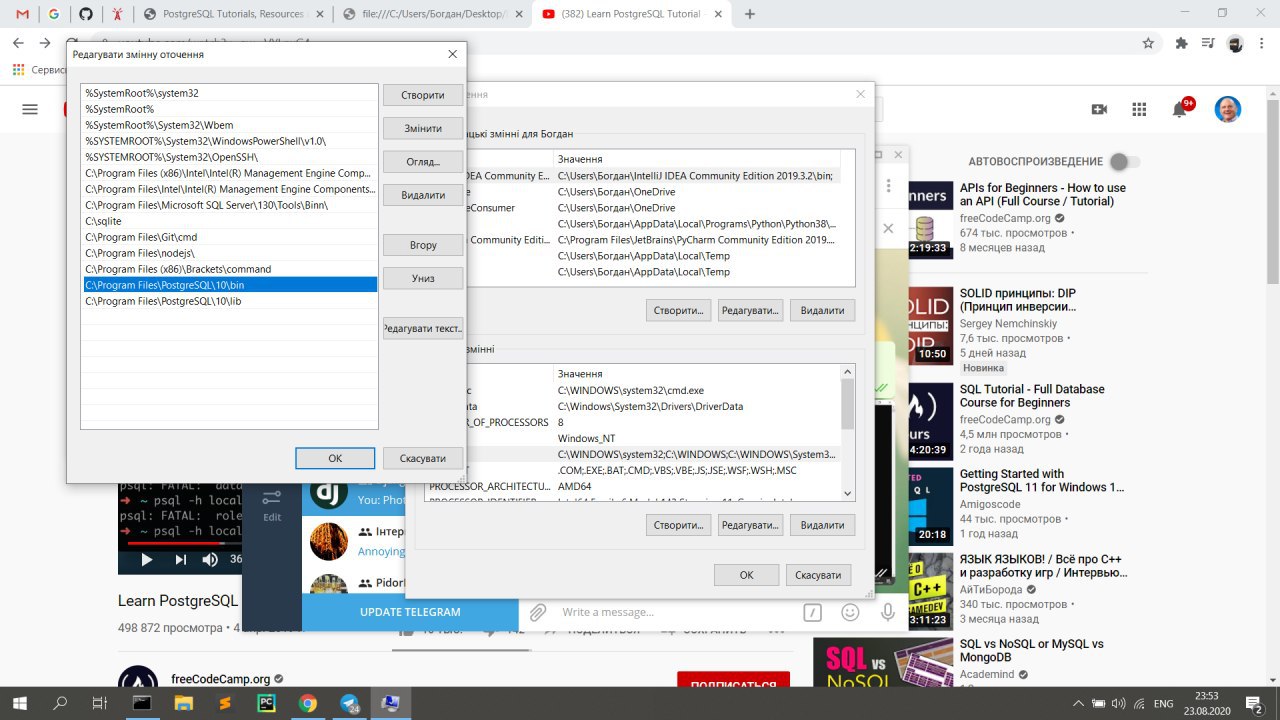Select %SystemRoot%\system32 entry
The image size is (1280, 720).
(x=230, y=93)
